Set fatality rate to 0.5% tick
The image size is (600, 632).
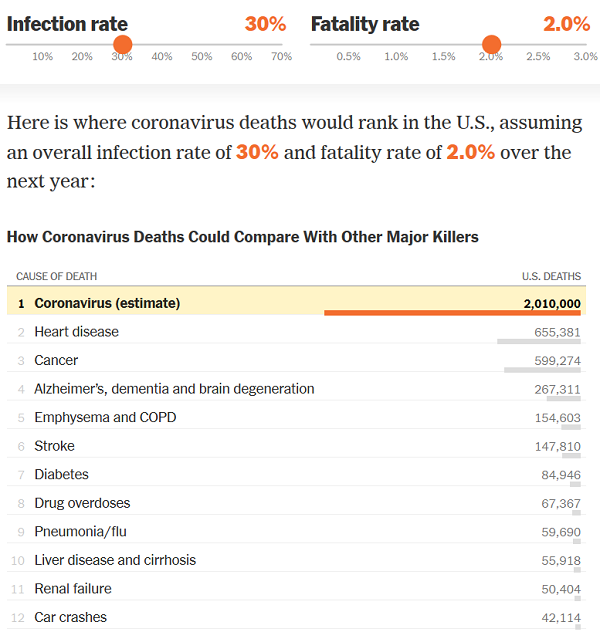[349, 57]
